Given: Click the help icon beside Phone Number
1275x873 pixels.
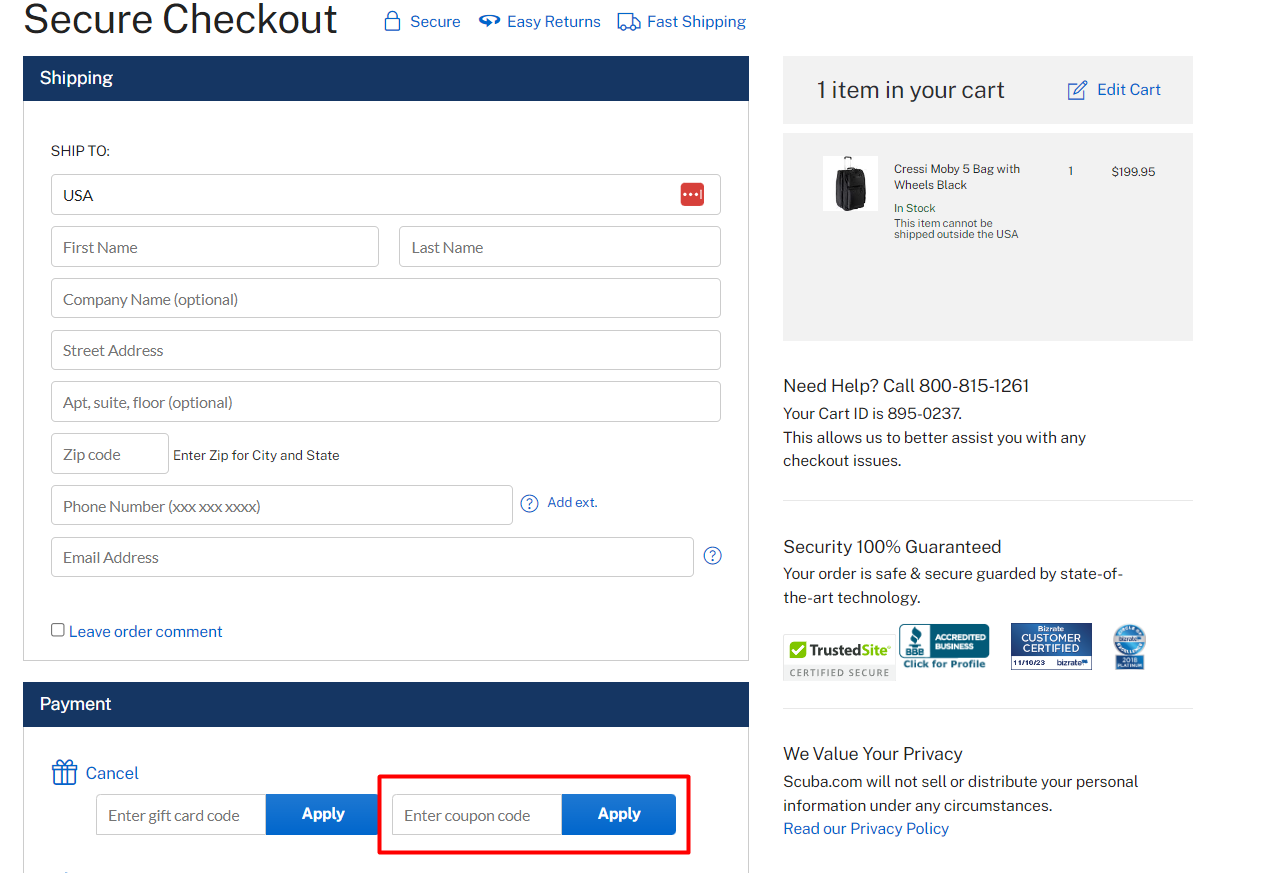Looking at the screenshot, I should [530, 503].
